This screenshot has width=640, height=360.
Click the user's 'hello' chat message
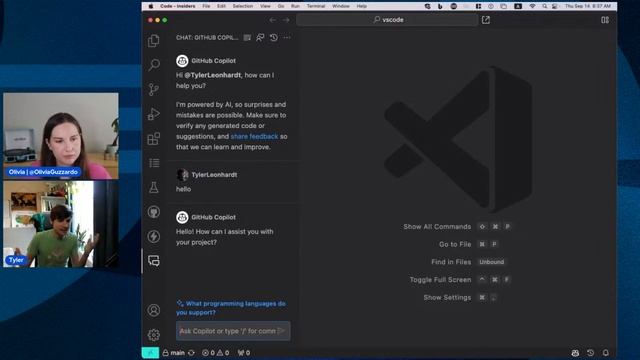[x=183, y=189]
